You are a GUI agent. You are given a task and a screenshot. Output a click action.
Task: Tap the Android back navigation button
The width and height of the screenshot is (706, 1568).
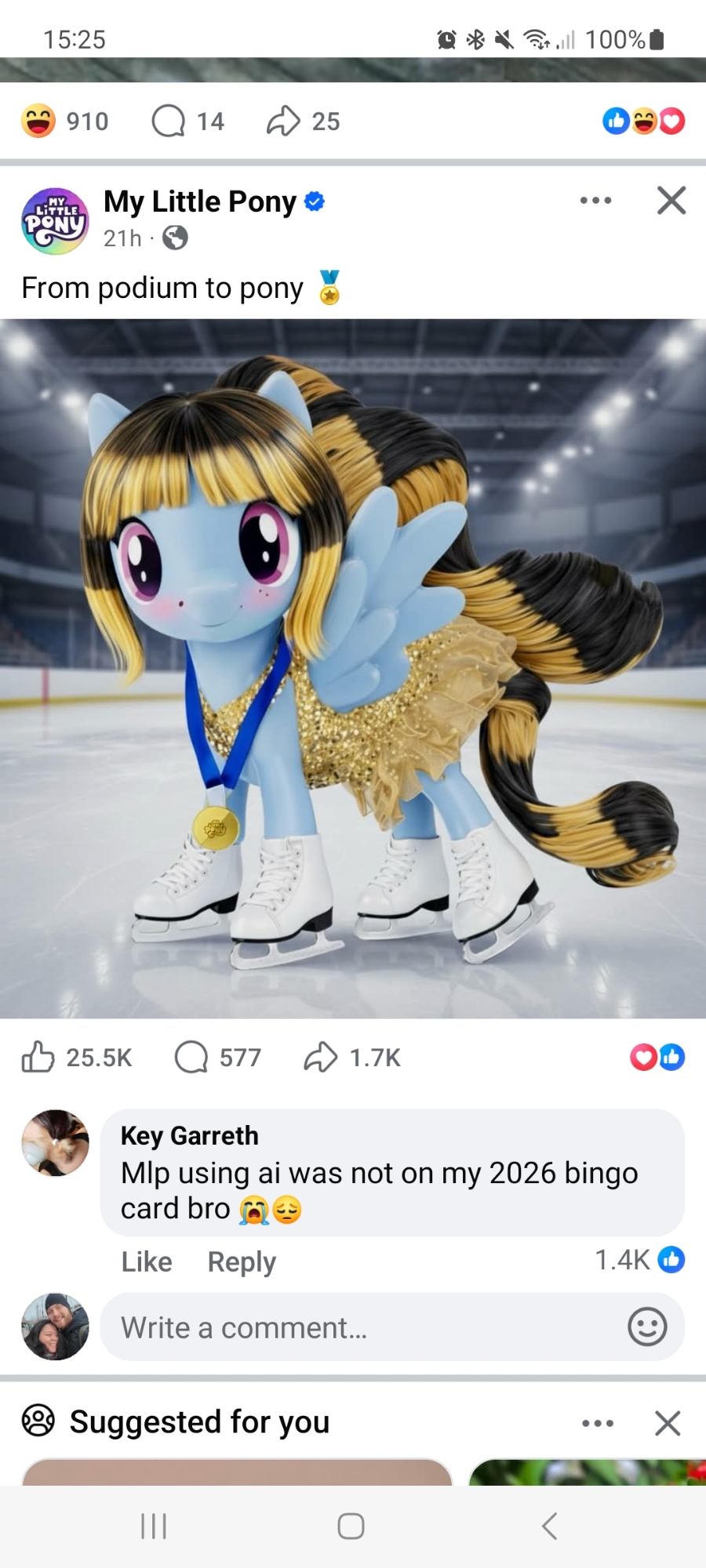[x=550, y=1526]
